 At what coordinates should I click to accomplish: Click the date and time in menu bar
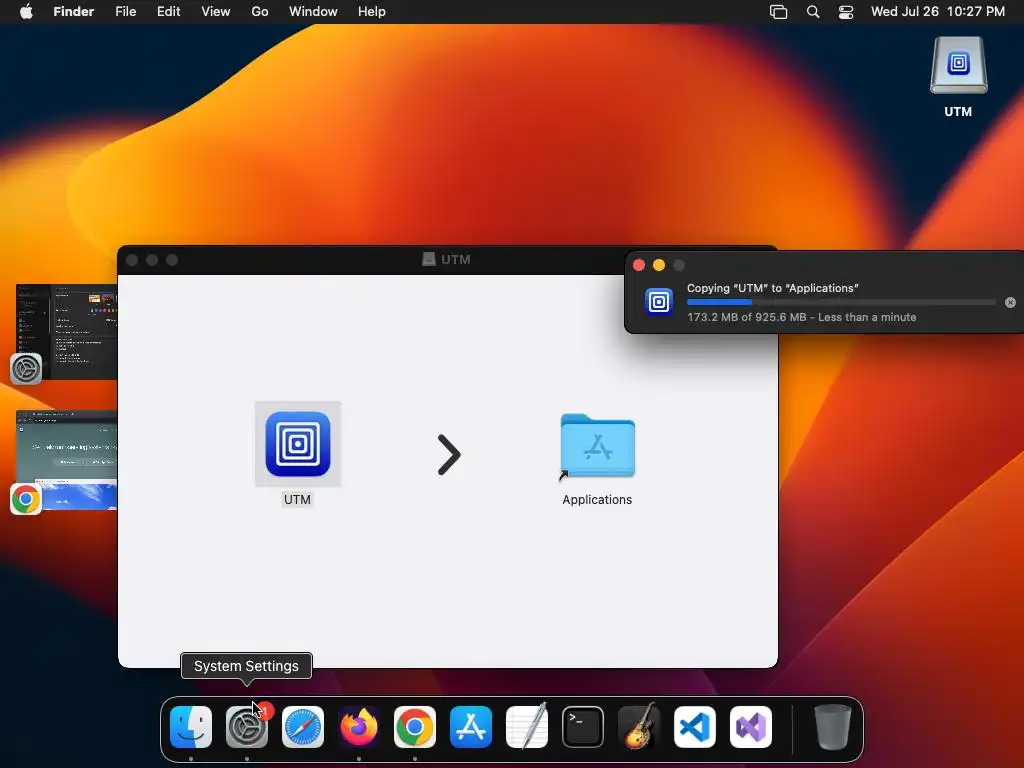[x=938, y=12]
